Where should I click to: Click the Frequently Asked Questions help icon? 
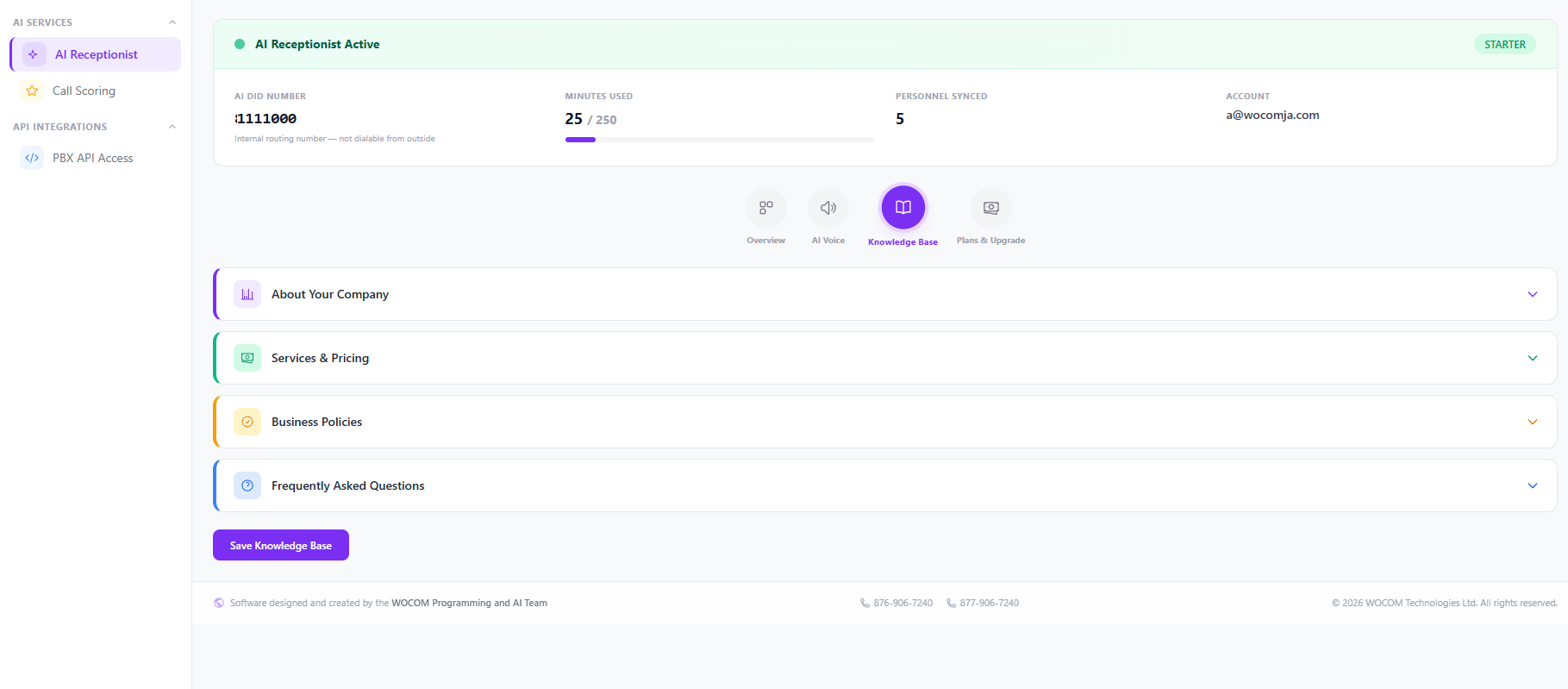tap(247, 485)
